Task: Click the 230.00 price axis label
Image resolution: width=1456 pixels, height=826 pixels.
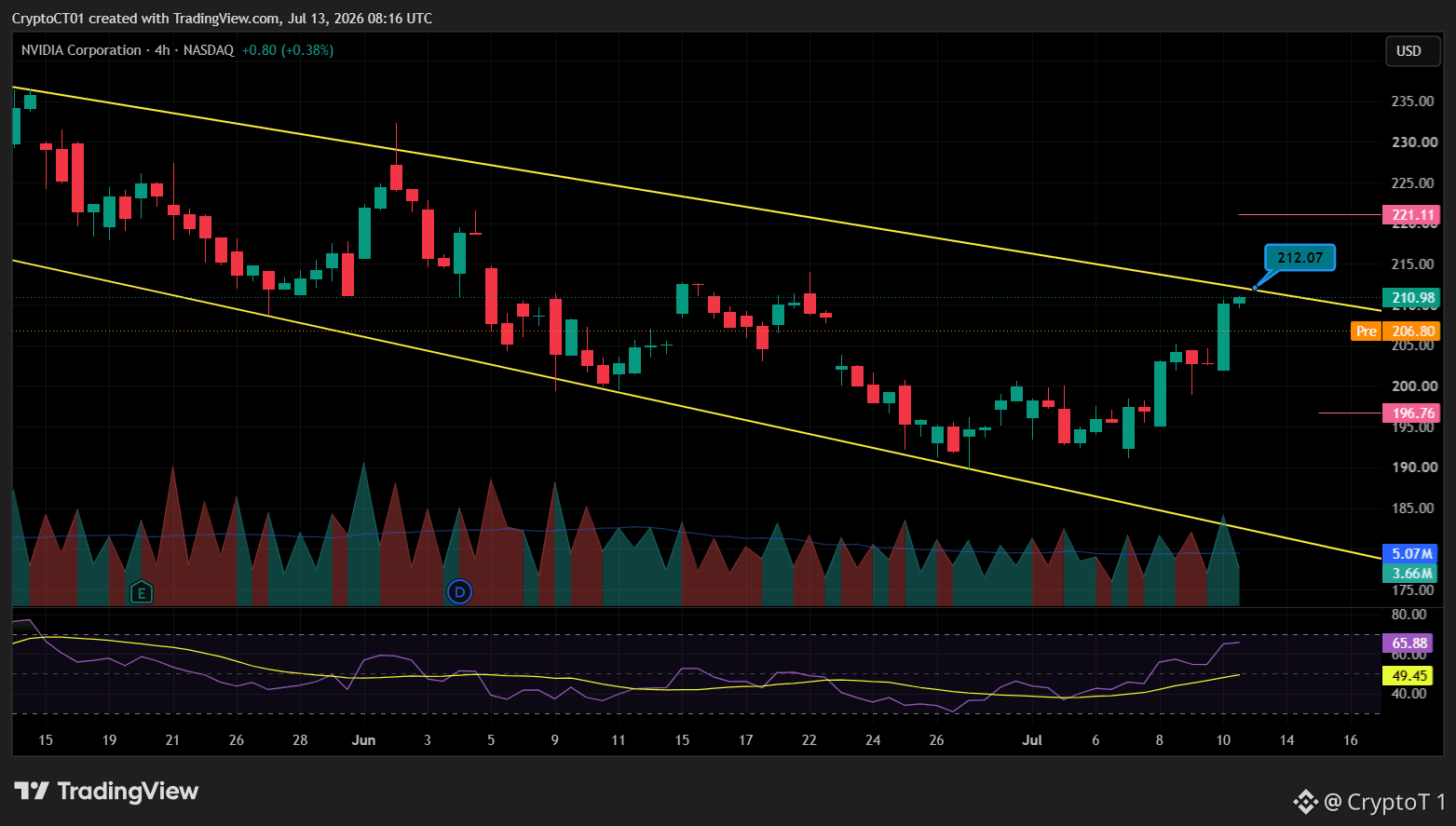Action: (1412, 142)
